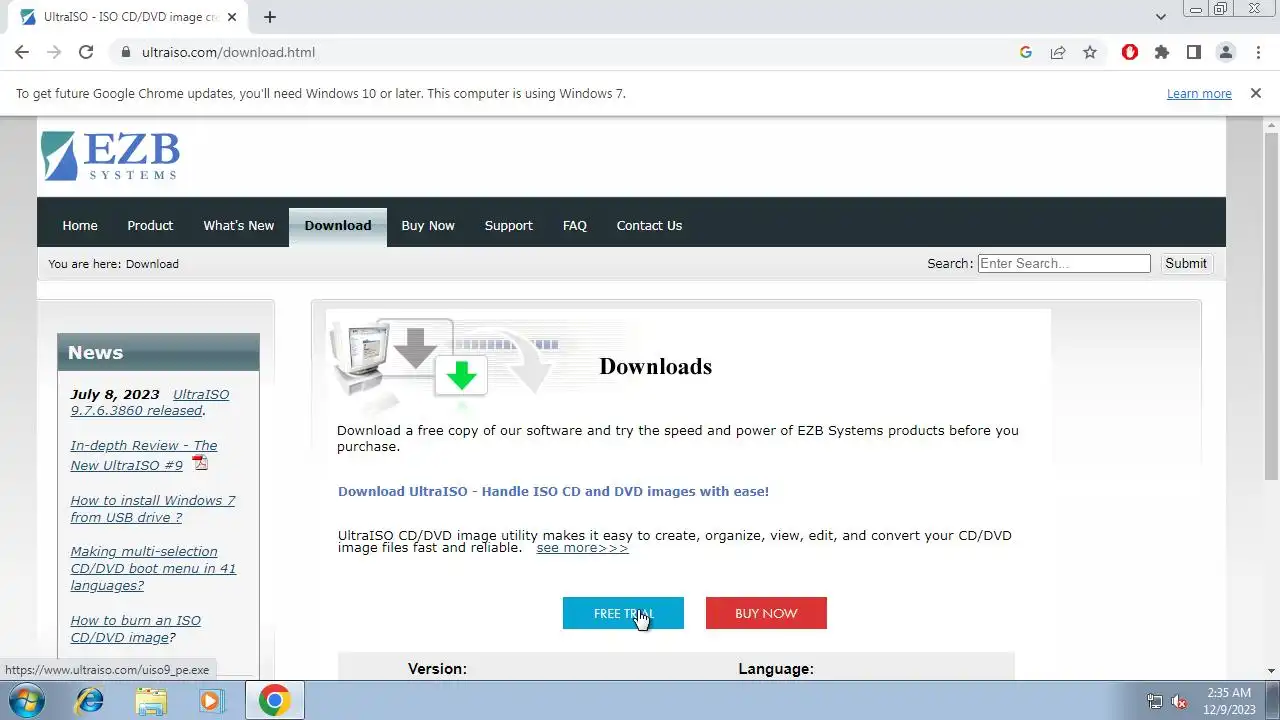
Task: Launch Internet Explorer from taskbar
Action: click(x=90, y=701)
